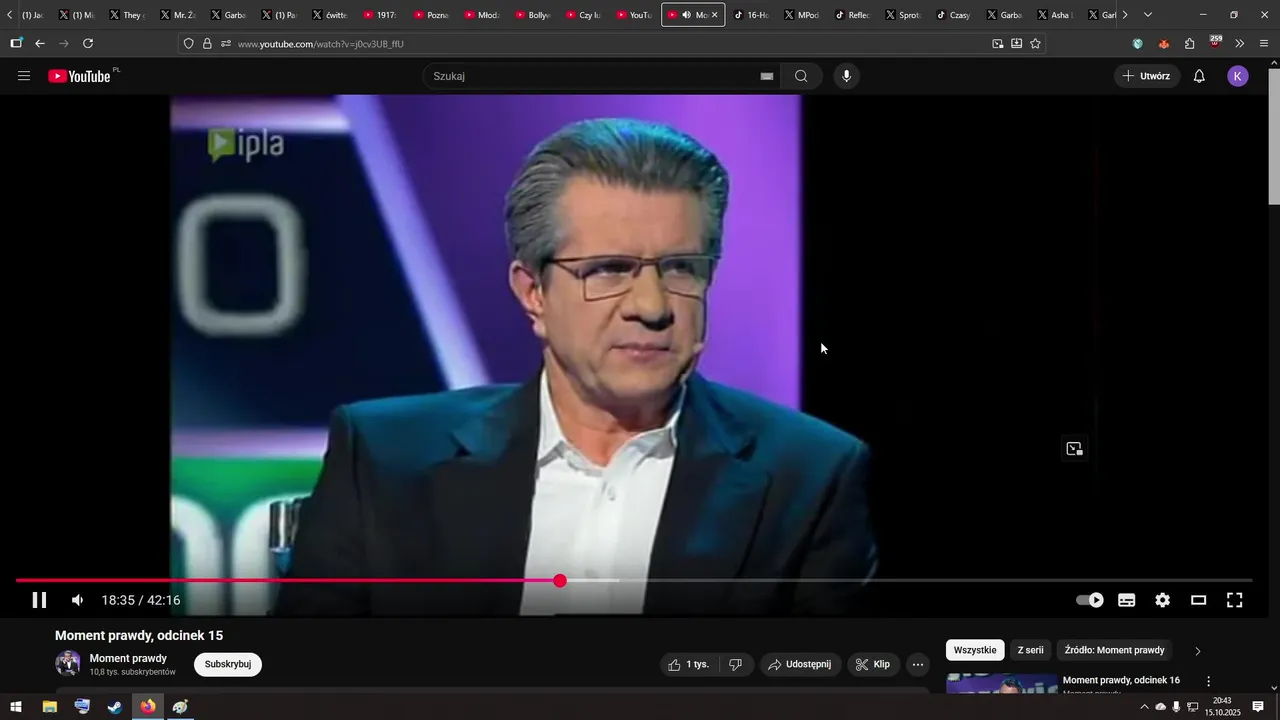Open Steam from taskbar
Viewport: 1280px width, 720px height.
[115, 707]
